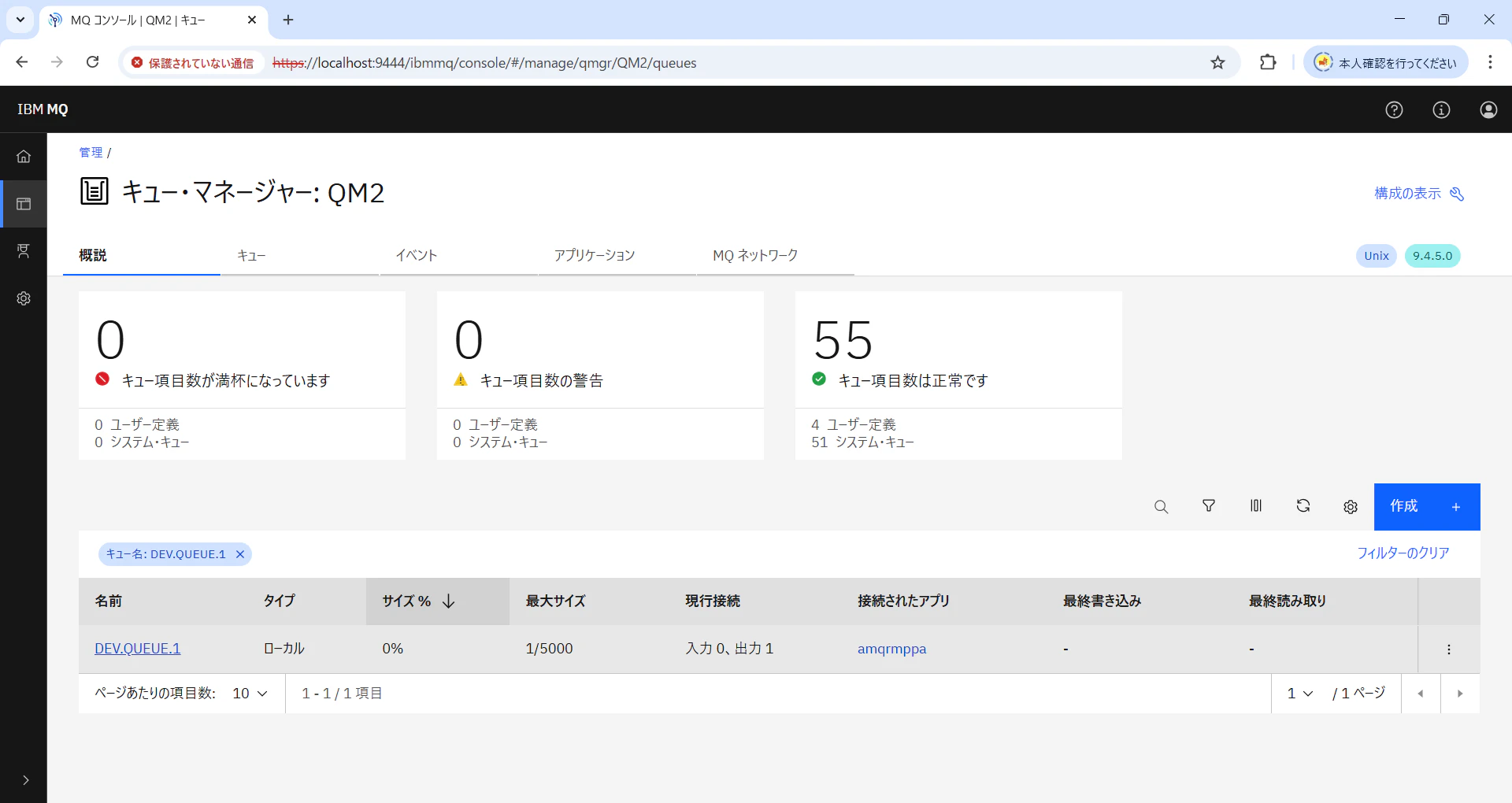Viewport: 1512px width, 803px height.
Task: Switch to the アプリケーション tab
Action: 617,255
